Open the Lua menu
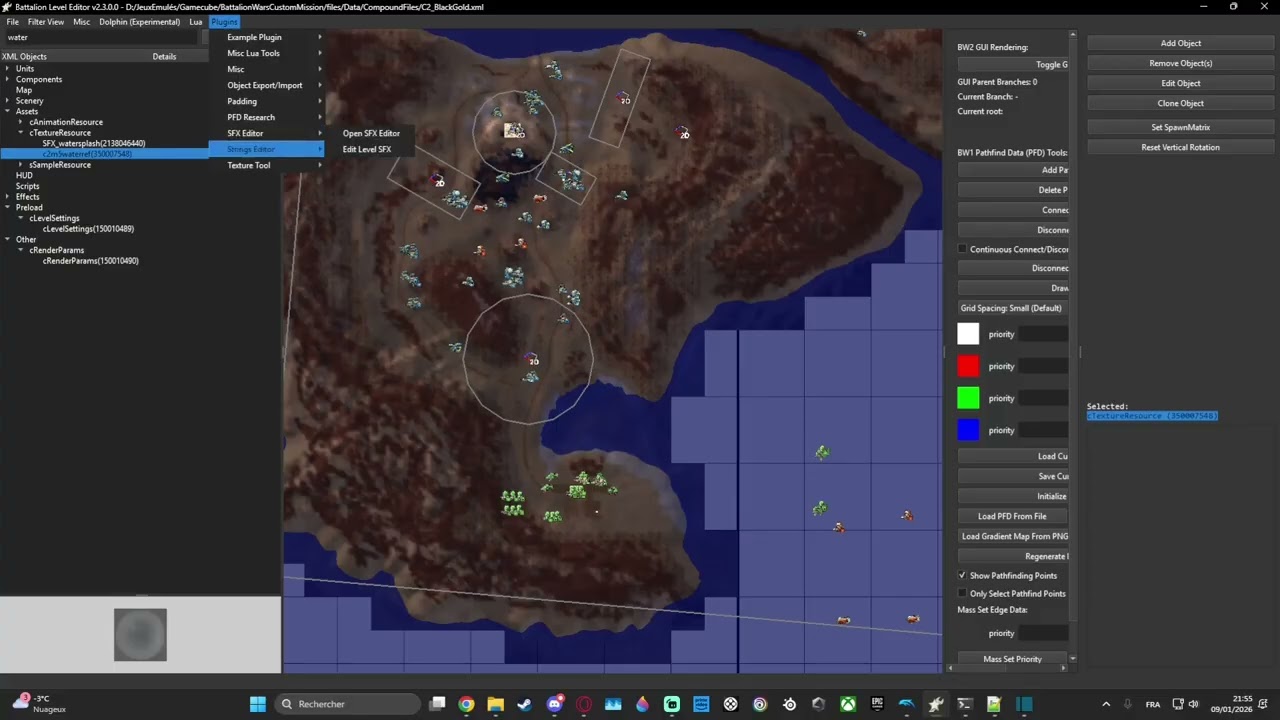The height and width of the screenshot is (720, 1280). tap(196, 21)
